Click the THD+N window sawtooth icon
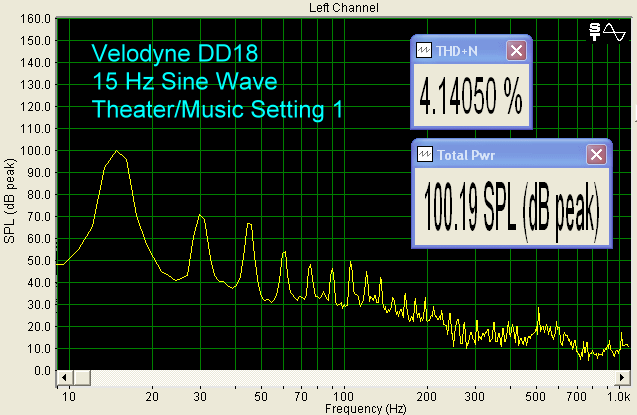 coord(424,51)
